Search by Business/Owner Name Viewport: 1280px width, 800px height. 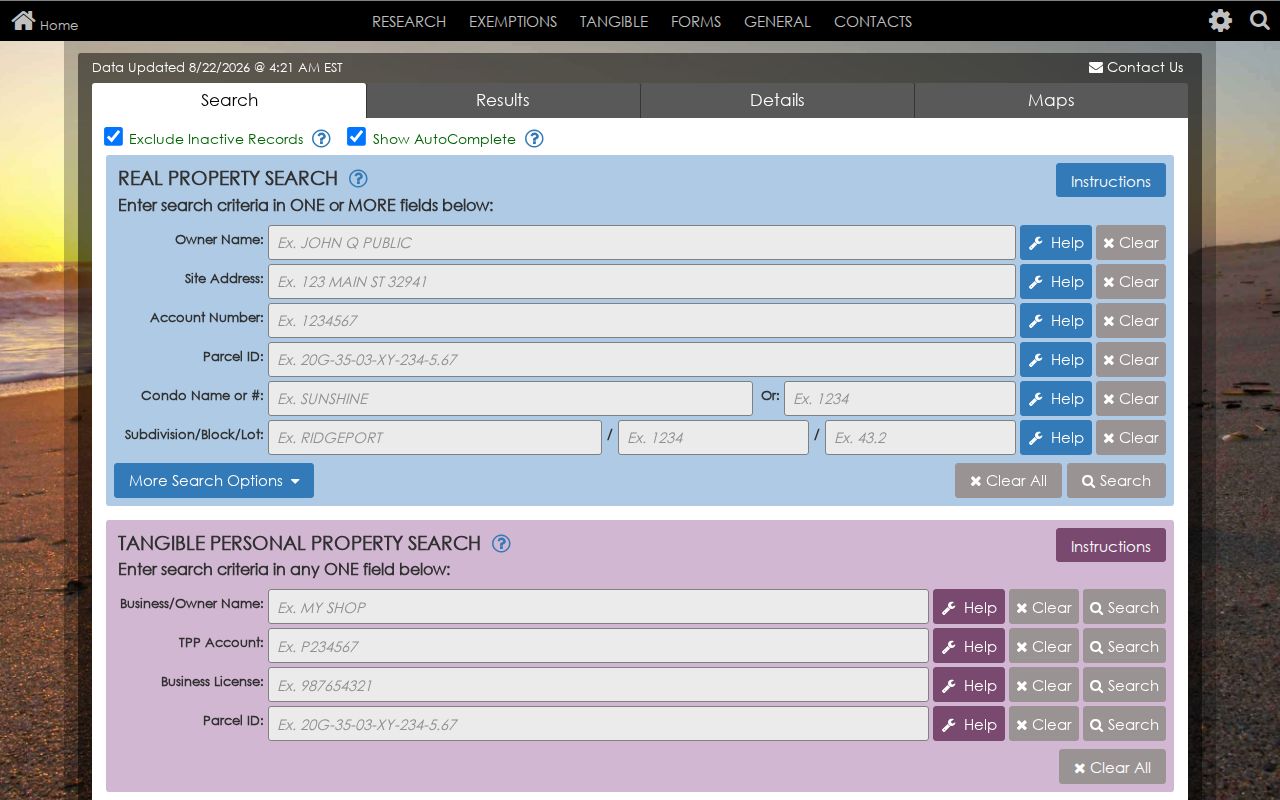pyautogui.click(x=1124, y=607)
